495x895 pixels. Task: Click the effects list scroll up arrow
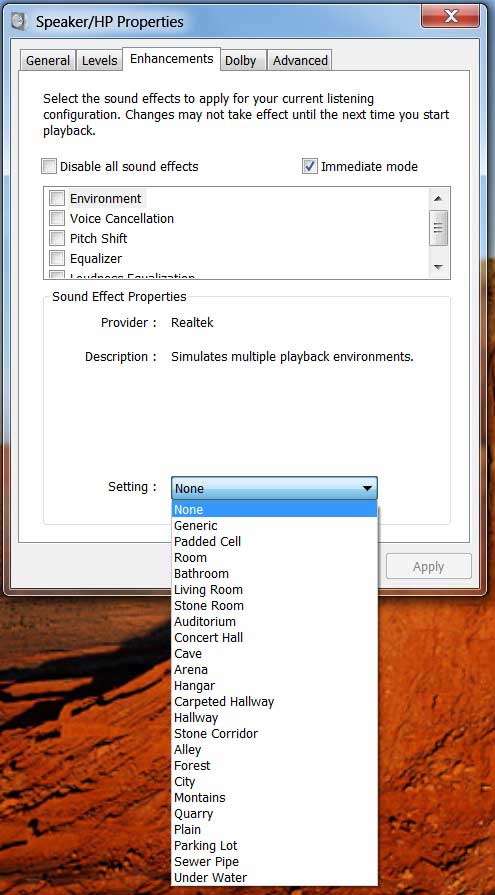tap(438, 198)
